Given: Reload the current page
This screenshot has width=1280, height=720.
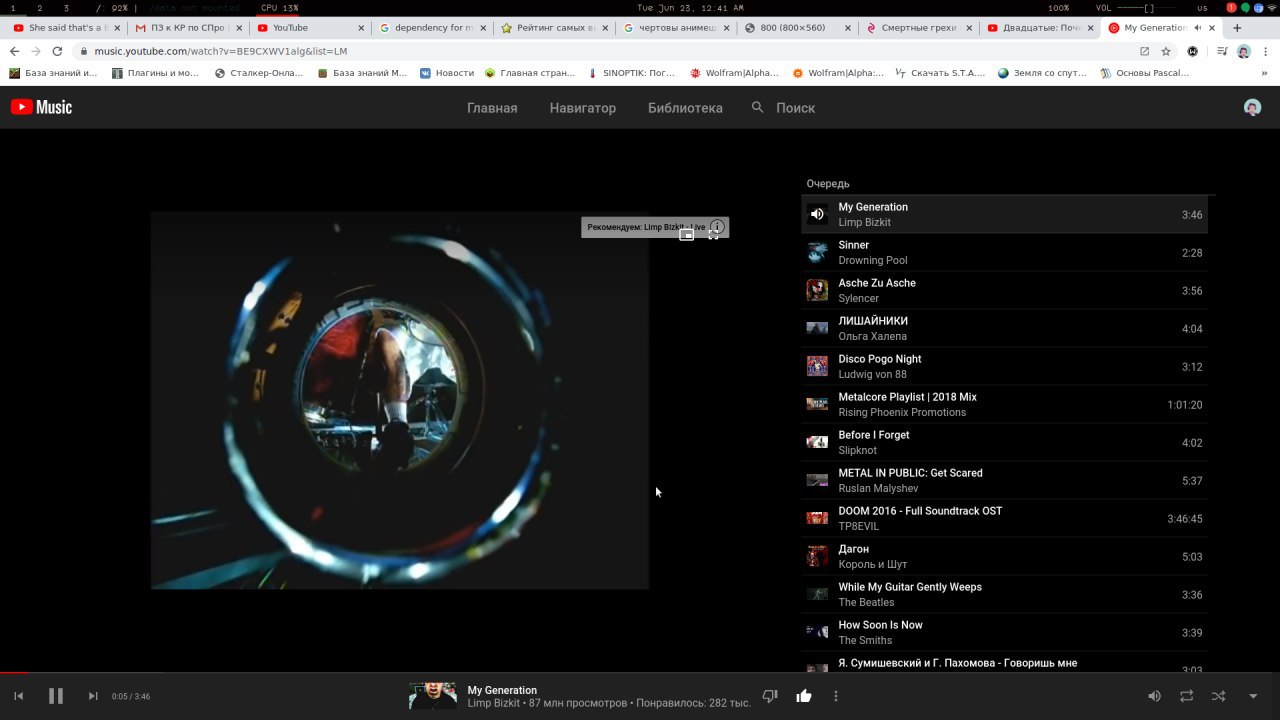Looking at the screenshot, I should (x=57, y=51).
